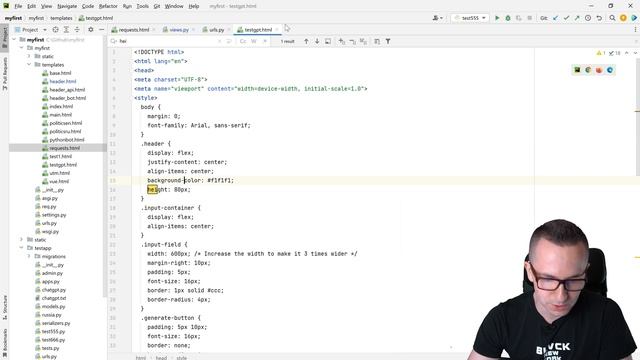
Task: Open the Navigate menu
Action: click(67, 6)
